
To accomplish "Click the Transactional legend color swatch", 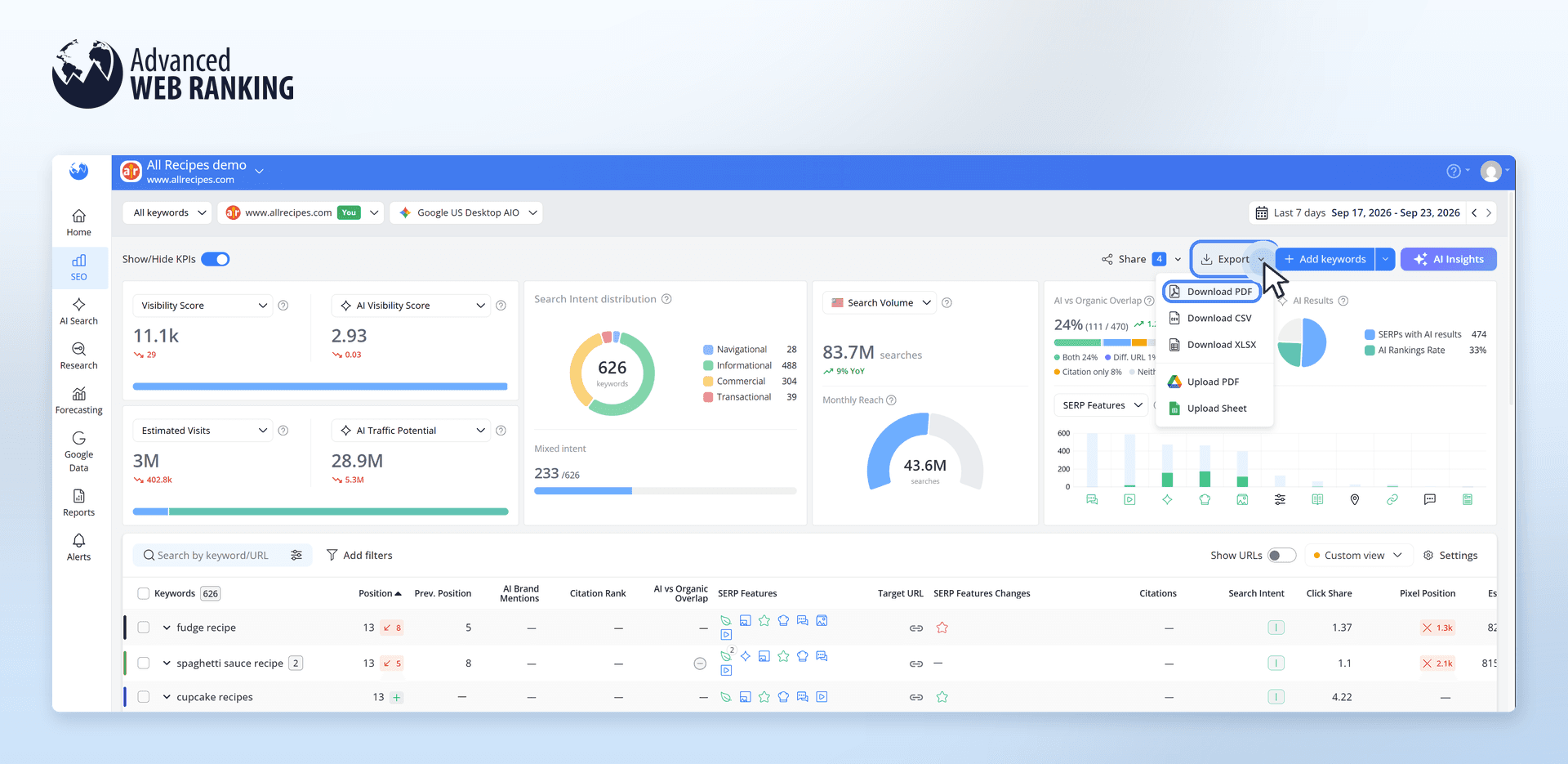I will pos(708,397).
